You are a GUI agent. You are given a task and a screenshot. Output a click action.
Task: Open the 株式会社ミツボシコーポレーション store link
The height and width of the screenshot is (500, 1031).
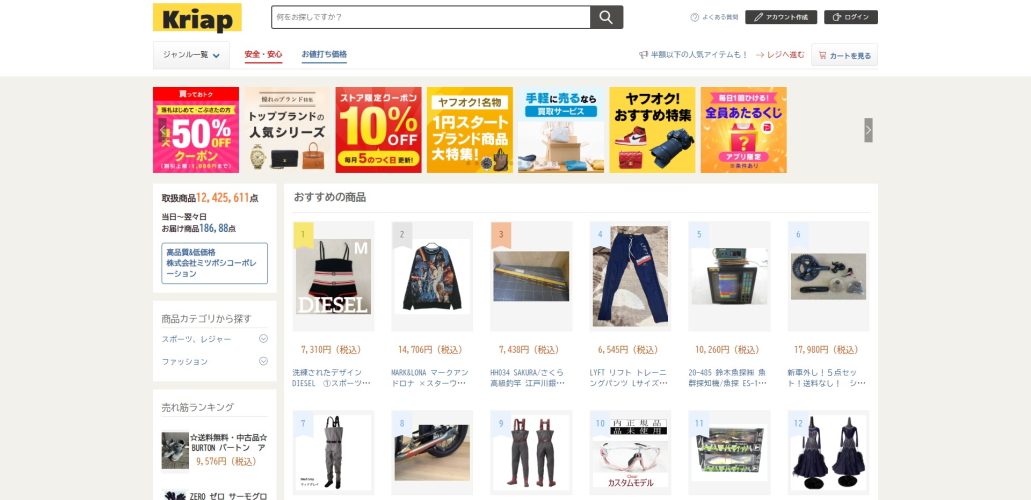click(214, 263)
